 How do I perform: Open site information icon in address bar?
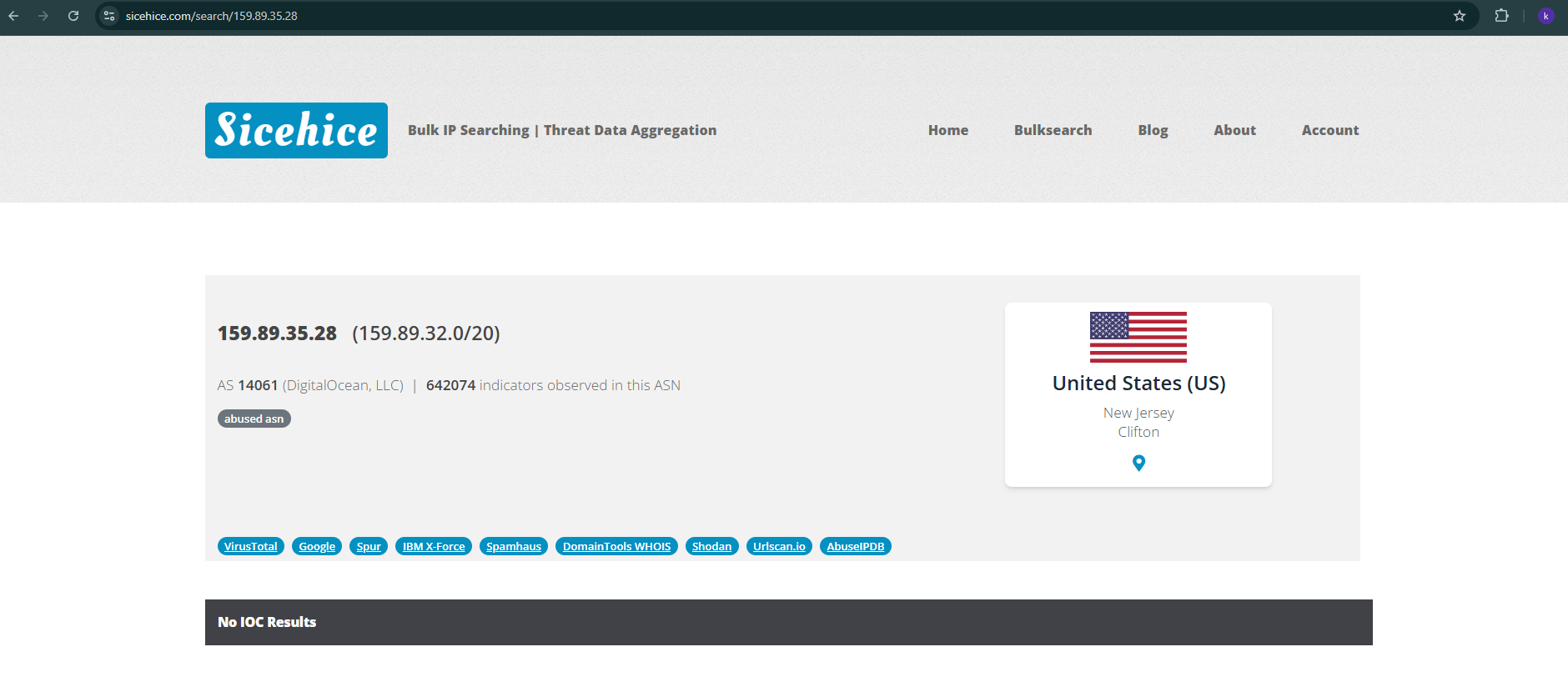109,16
